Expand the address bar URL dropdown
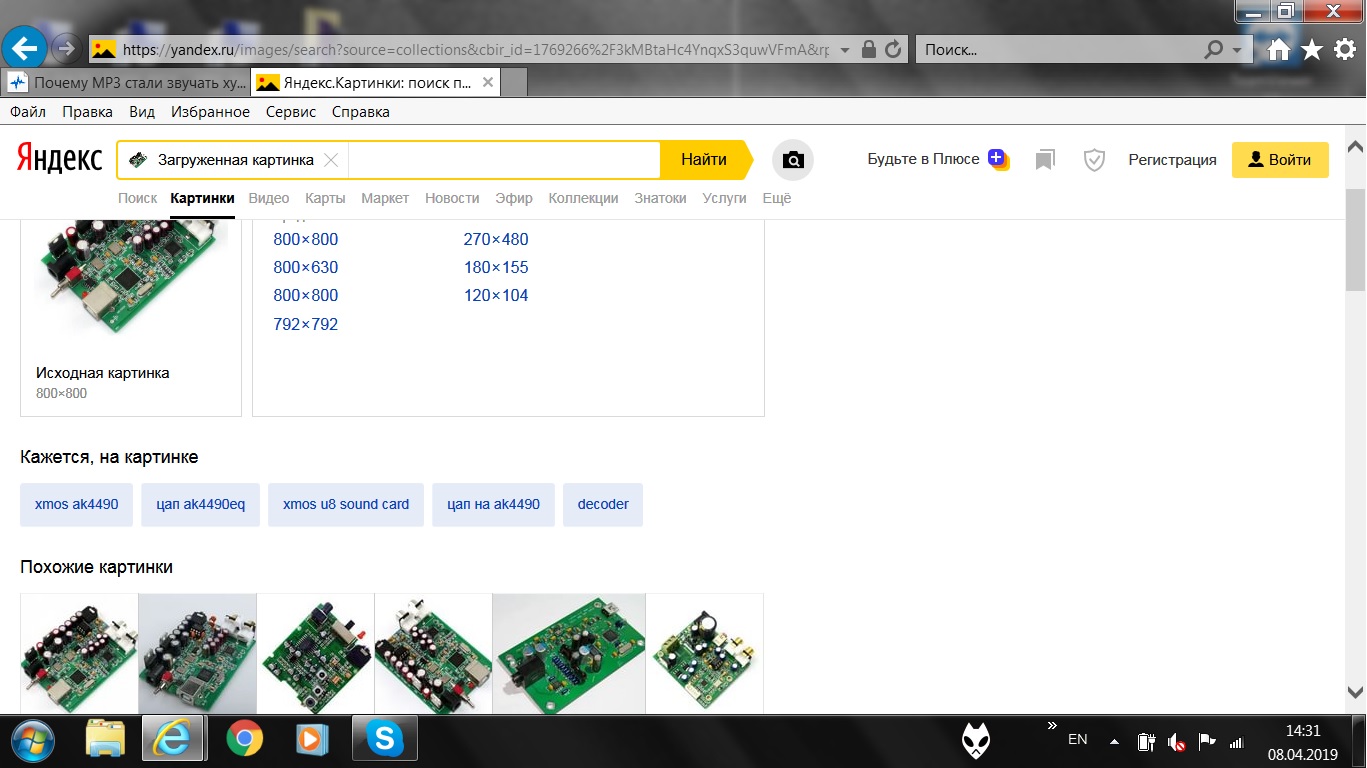This screenshot has height=768, width=1367. [x=845, y=49]
